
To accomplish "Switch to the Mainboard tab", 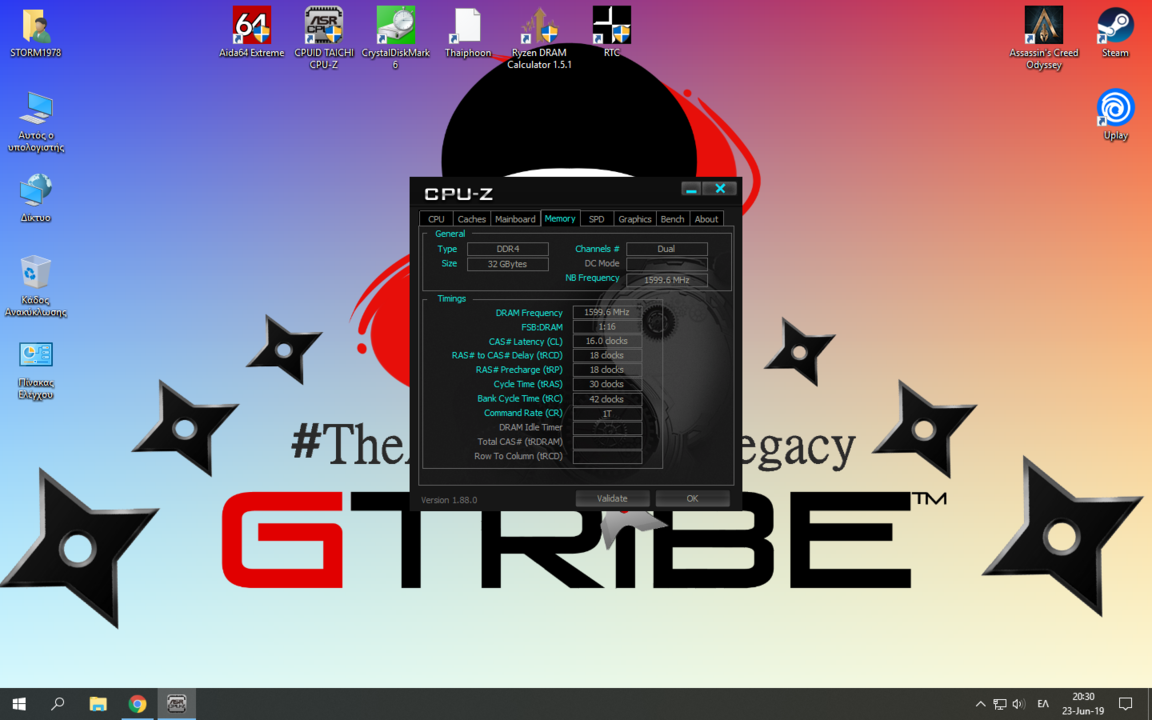I will [515, 219].
